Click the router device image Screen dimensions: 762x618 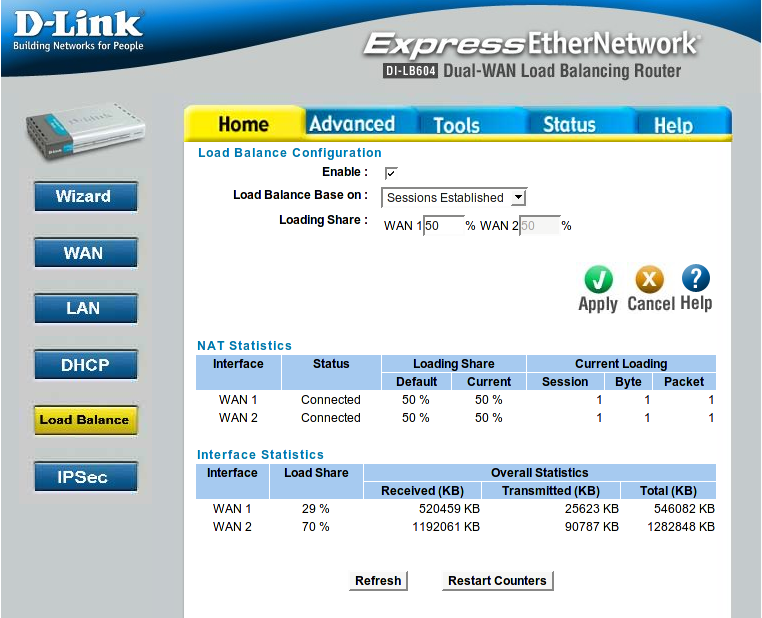(86, 131)
